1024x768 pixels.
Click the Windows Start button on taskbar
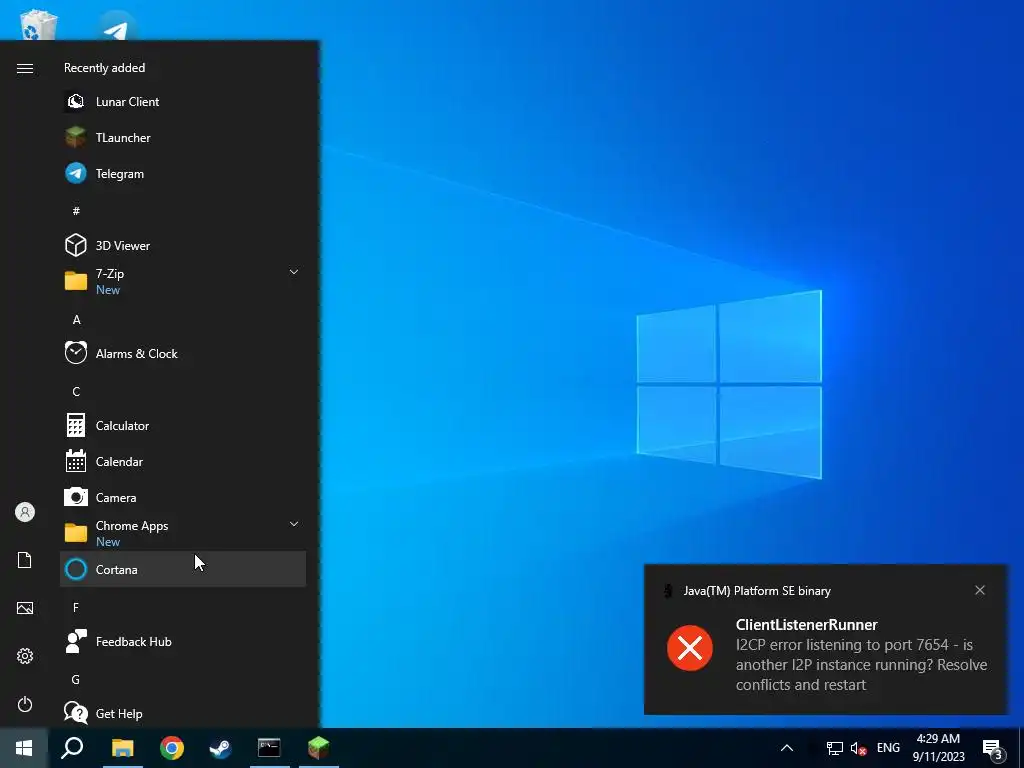(24, 748)
